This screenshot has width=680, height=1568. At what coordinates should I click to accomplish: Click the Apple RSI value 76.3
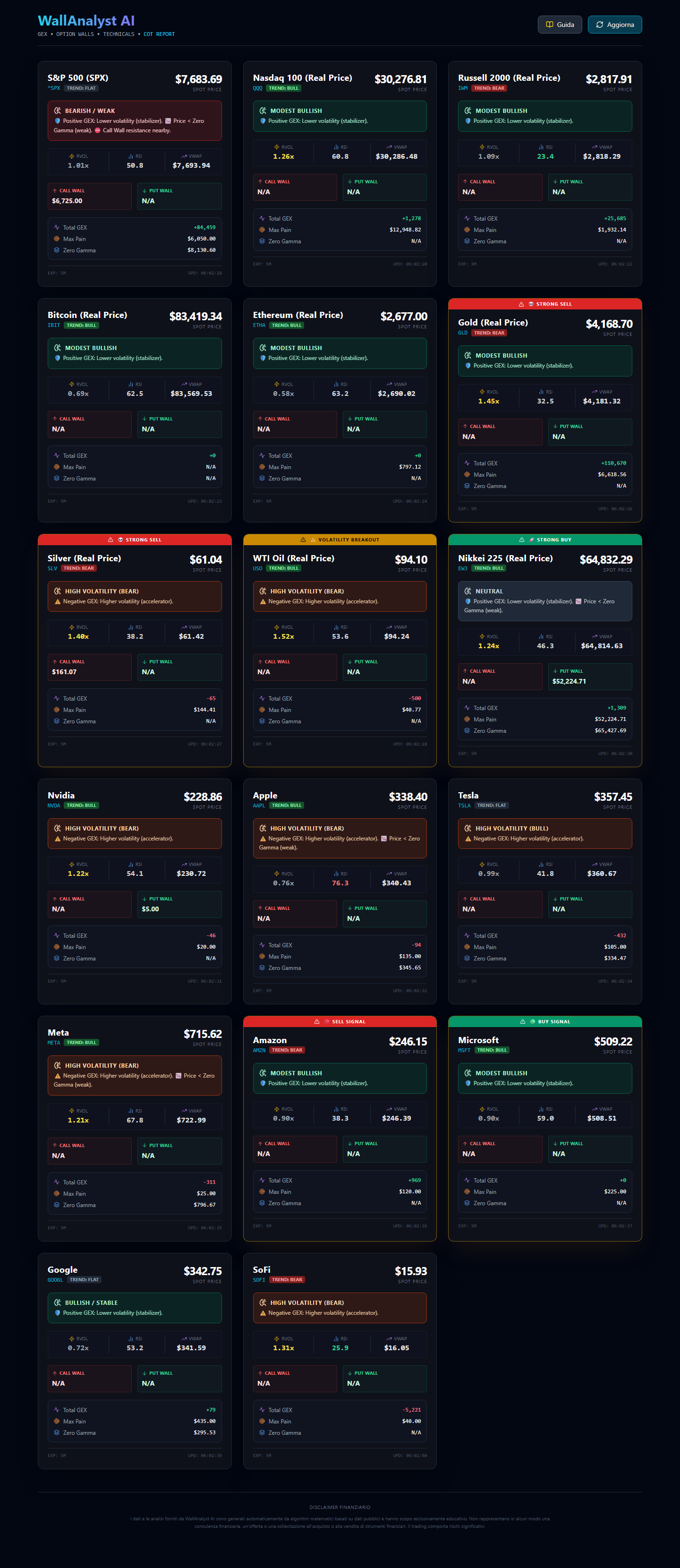pyautogui.click(x=340, y=883)
